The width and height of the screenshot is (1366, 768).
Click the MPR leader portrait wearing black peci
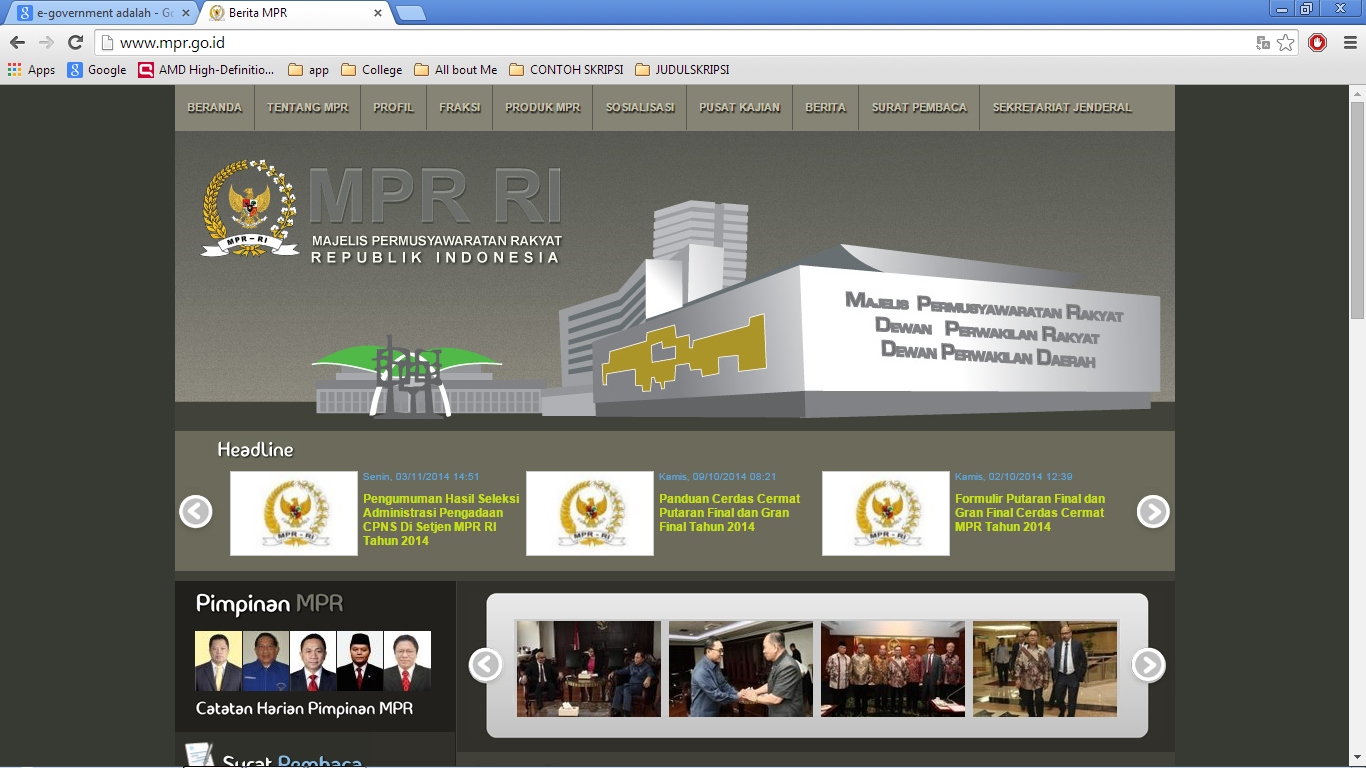(x=360, y=661)
